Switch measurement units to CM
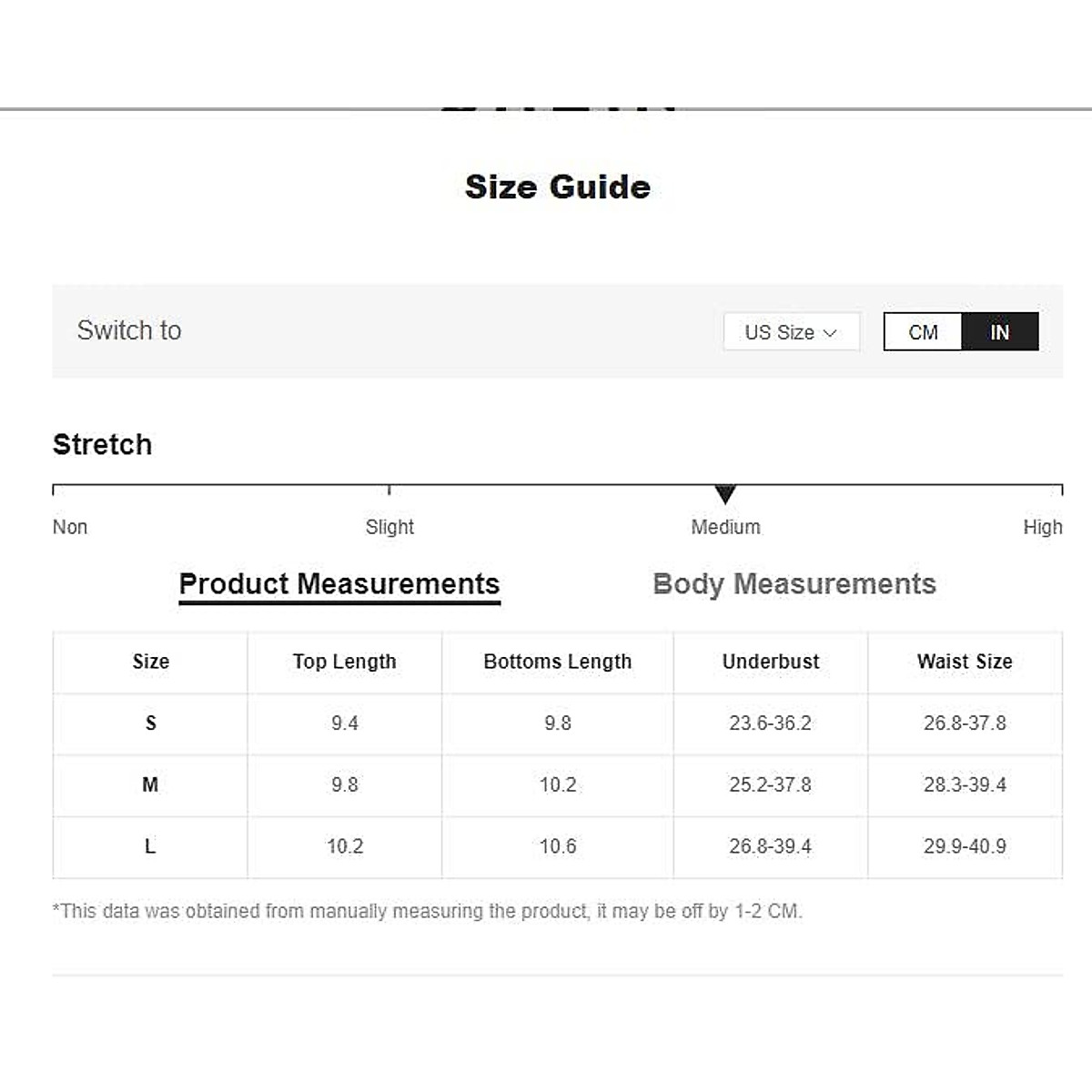This screenshot has height=1092, width=1092. (x=923, y=332)
